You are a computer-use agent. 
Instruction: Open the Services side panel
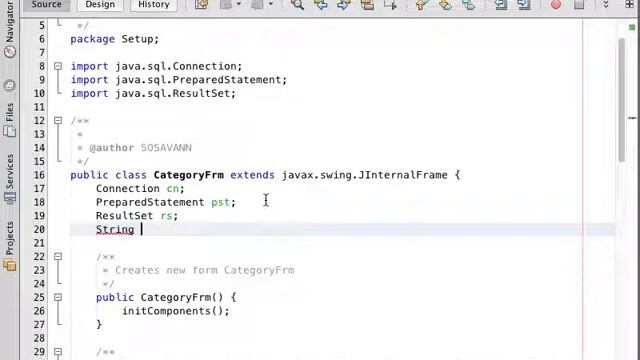(10, 178)
